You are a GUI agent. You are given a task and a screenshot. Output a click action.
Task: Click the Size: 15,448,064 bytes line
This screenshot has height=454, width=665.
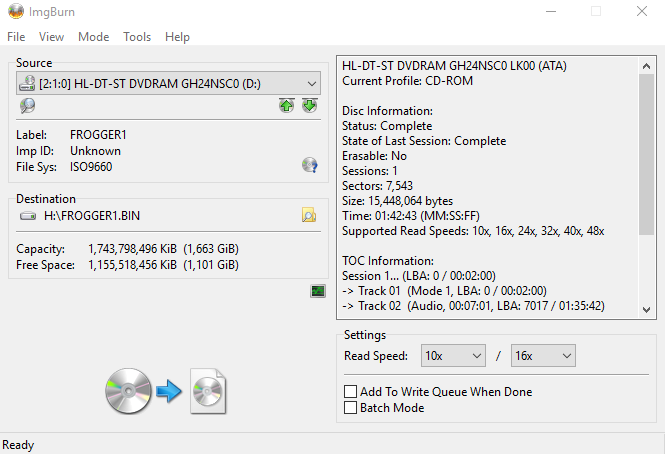pyautogui.click(x=397, y=201)
